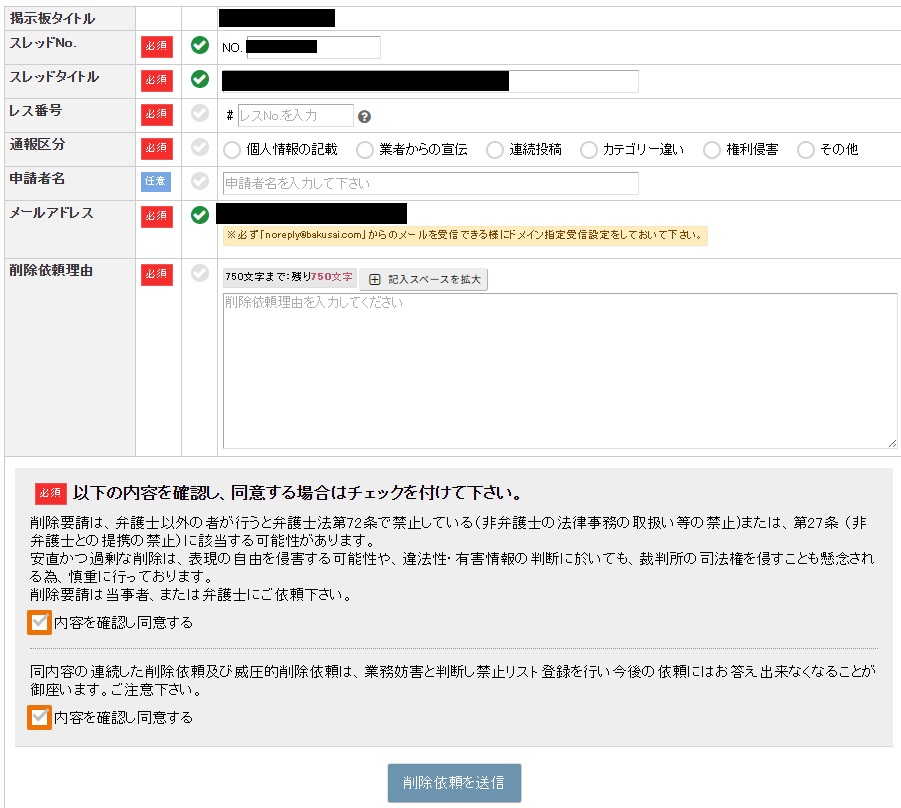Click green checkmark in メールアドレス row
The image size is (901, 808).
click(200, 215)
